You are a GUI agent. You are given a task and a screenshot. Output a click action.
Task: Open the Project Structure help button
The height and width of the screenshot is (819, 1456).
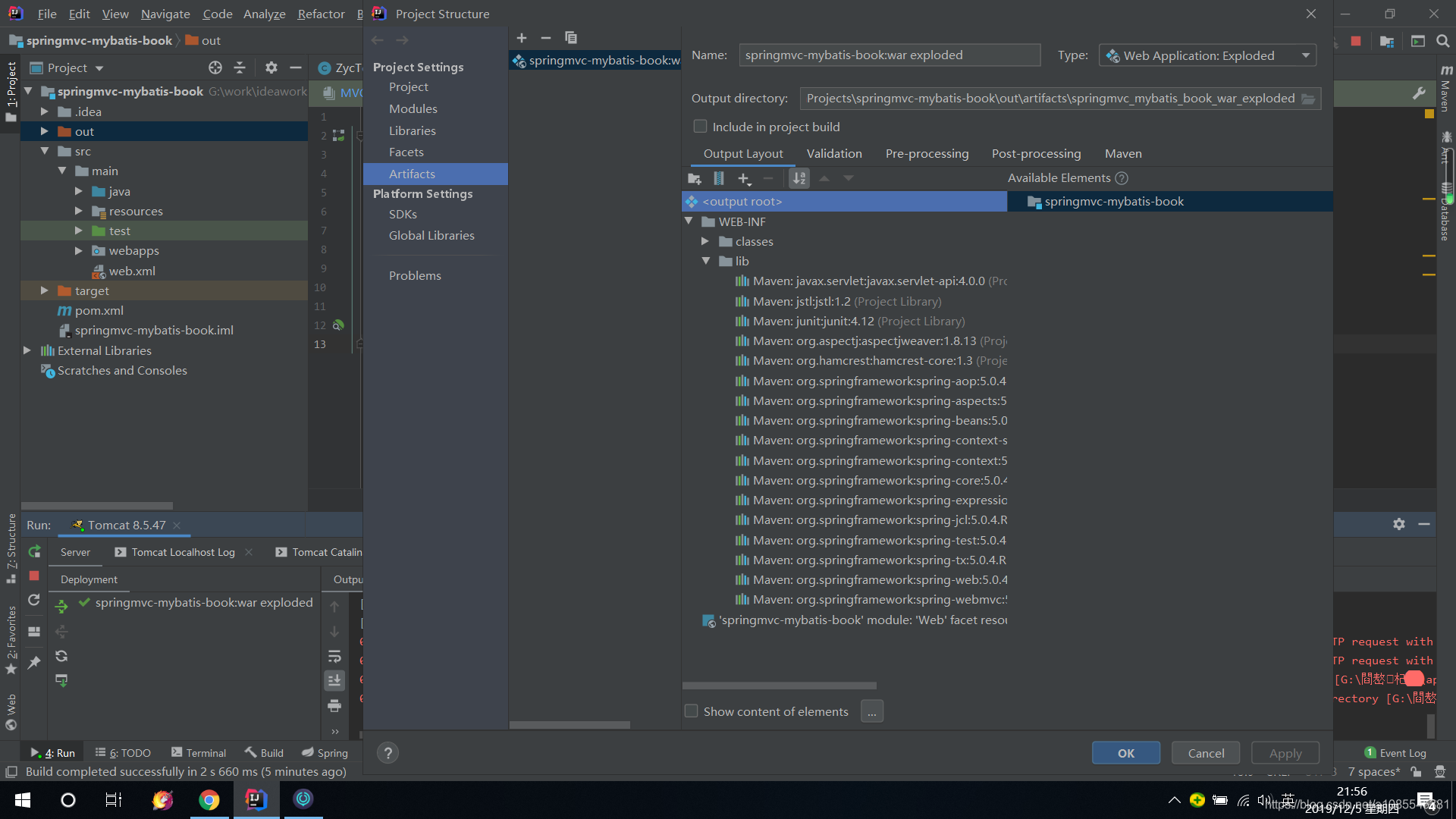(388, 753)
